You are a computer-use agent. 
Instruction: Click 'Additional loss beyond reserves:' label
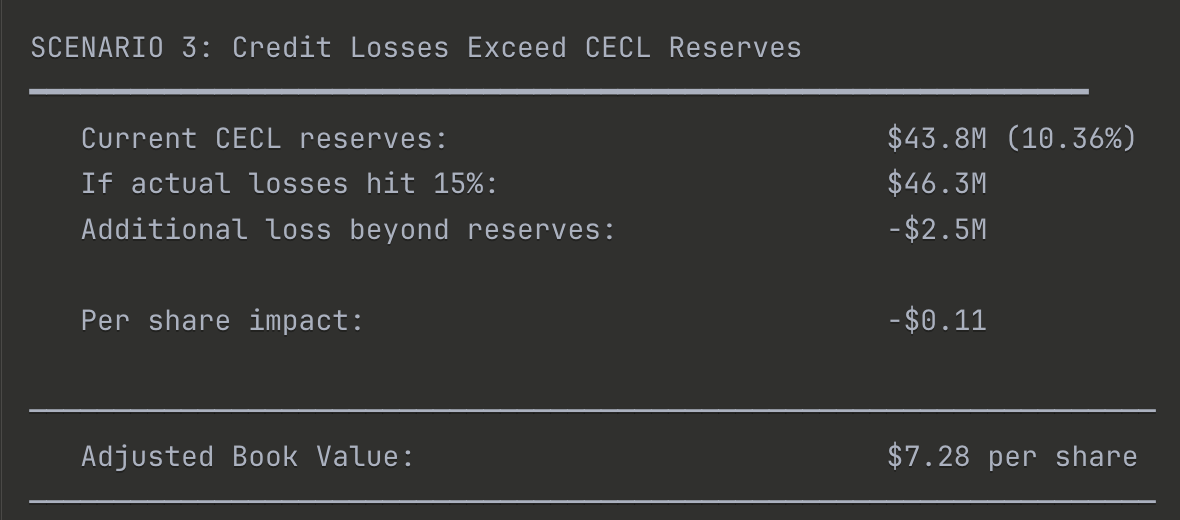coord(348,230)
